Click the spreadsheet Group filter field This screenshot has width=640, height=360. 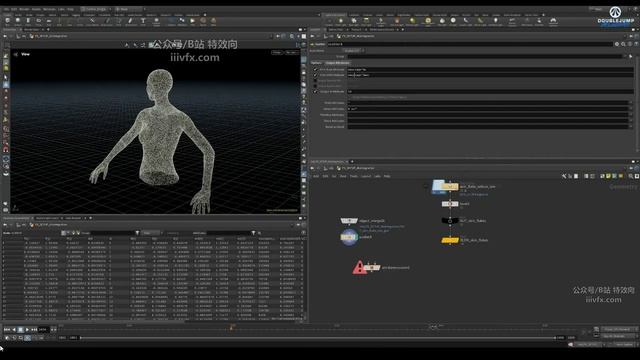[113, 233]
